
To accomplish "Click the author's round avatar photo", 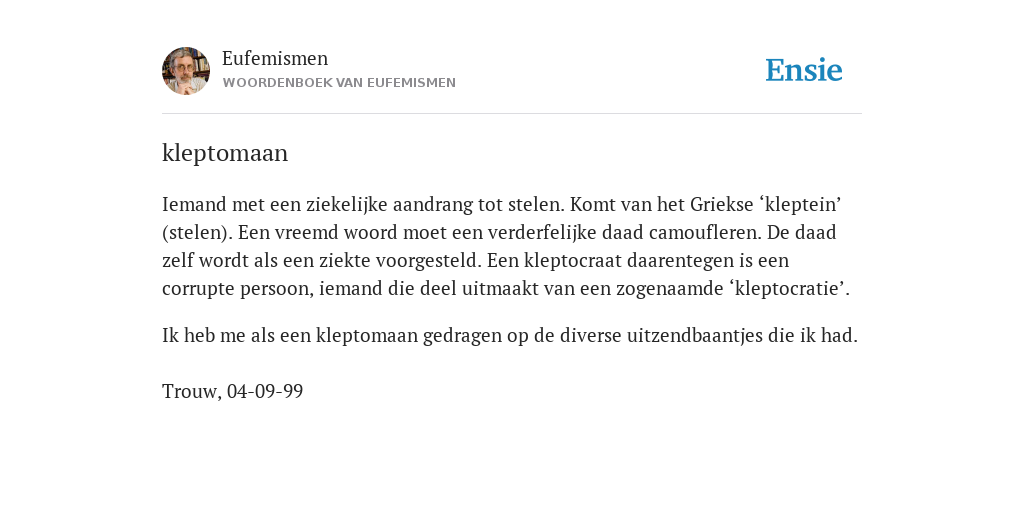I will 186,71.
